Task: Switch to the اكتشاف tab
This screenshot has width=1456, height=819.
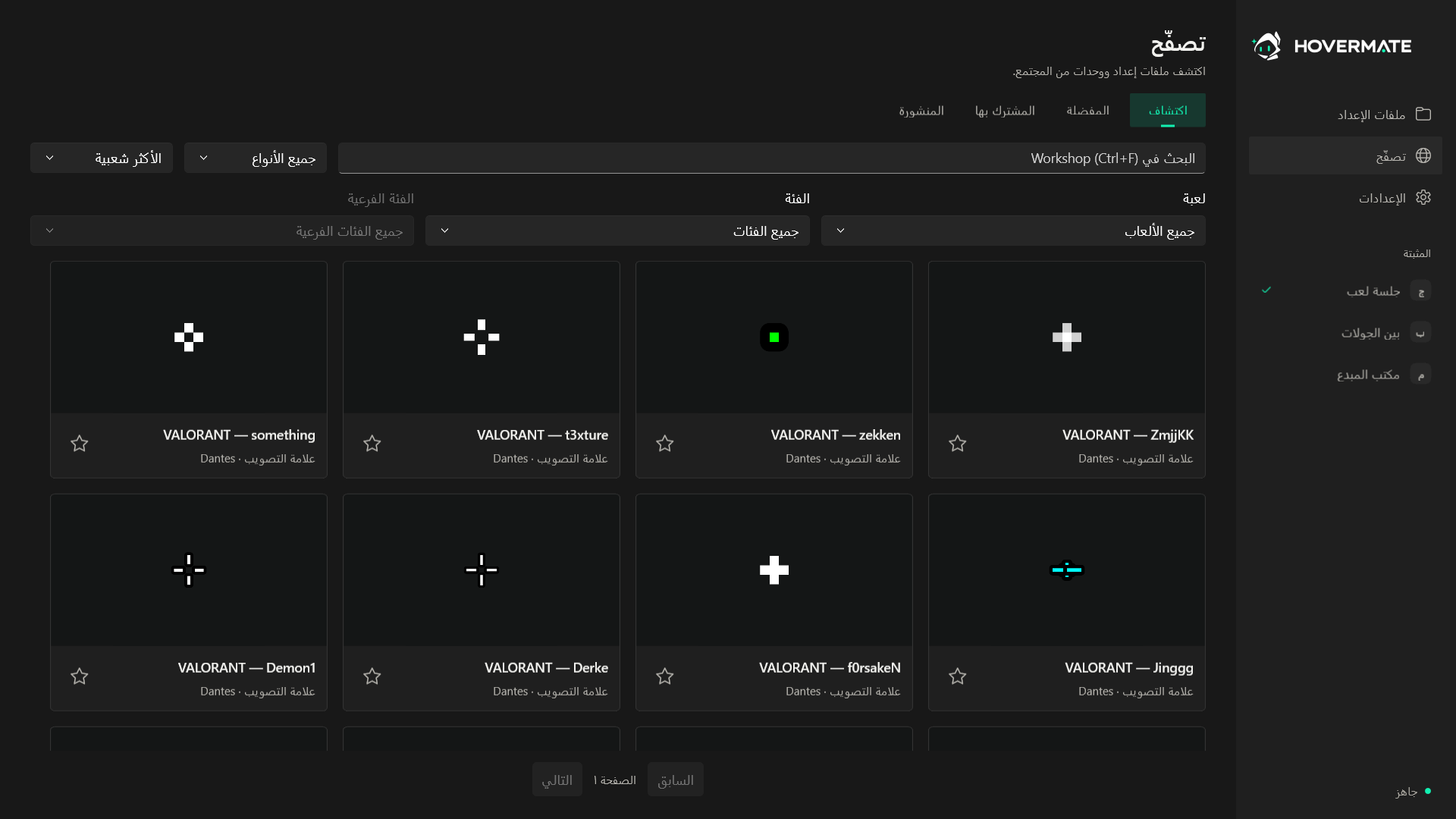Action: click(x=1168, y=111)
